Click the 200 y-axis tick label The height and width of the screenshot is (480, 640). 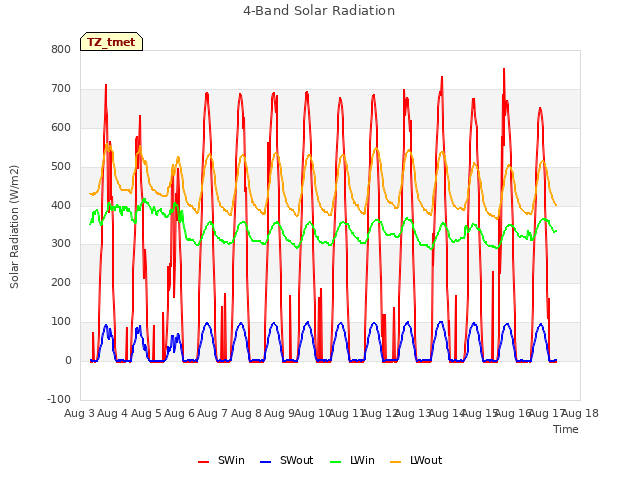61,282
